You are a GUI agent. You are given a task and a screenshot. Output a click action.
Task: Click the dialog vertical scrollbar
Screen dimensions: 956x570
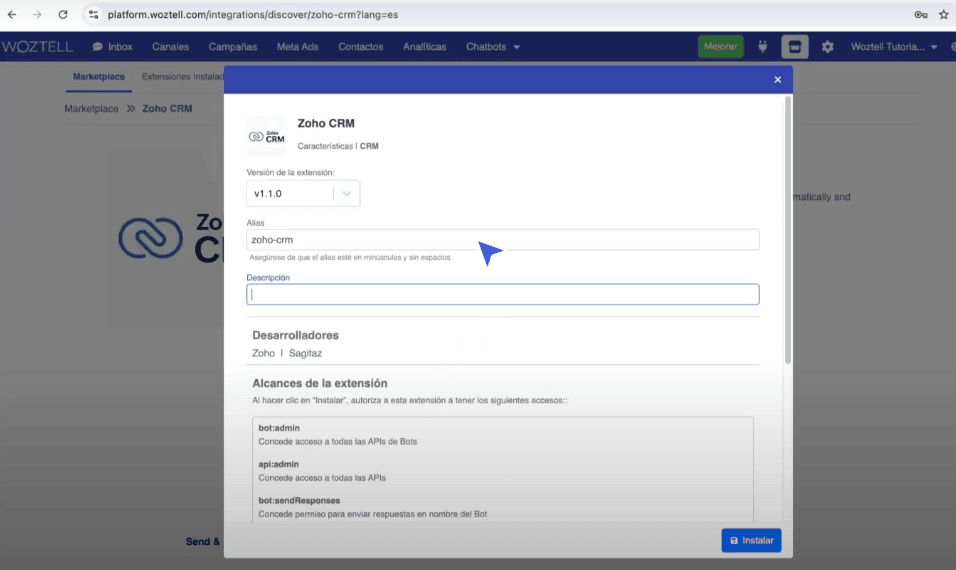(x=788, y=230)
